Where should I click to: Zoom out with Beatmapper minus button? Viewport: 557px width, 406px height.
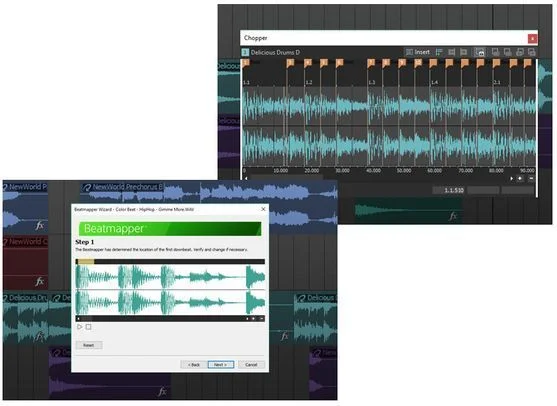click(262, 319)
